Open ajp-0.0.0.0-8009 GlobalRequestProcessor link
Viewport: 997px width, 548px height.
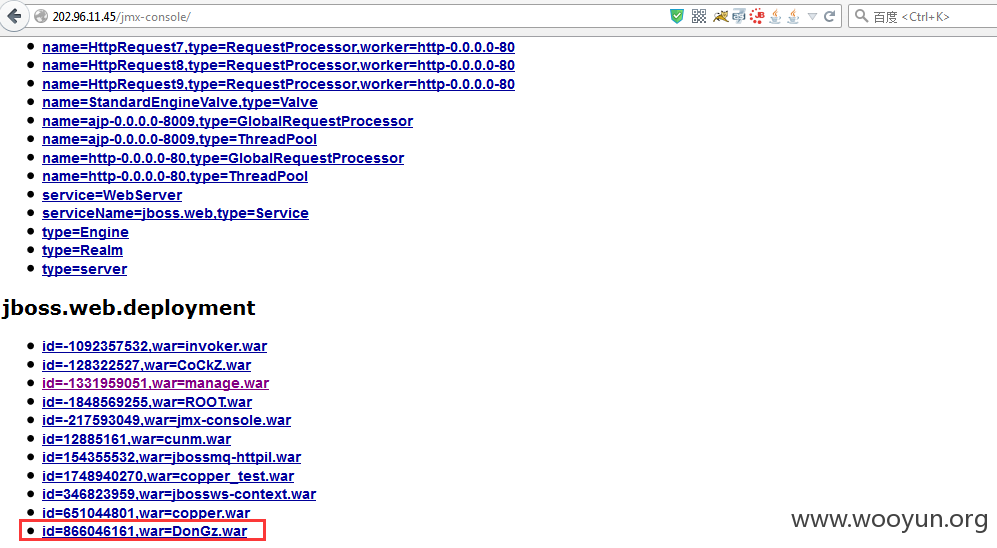[228, 121]
